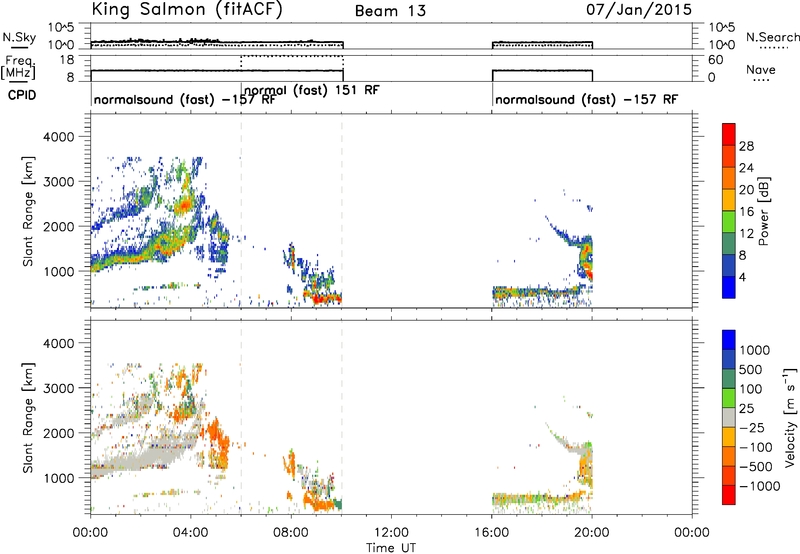Image resolution: width=800 pixels, height=554 pixels.
Task: Click the Freq. [MHz] axis label
Action: coord(19,67)
